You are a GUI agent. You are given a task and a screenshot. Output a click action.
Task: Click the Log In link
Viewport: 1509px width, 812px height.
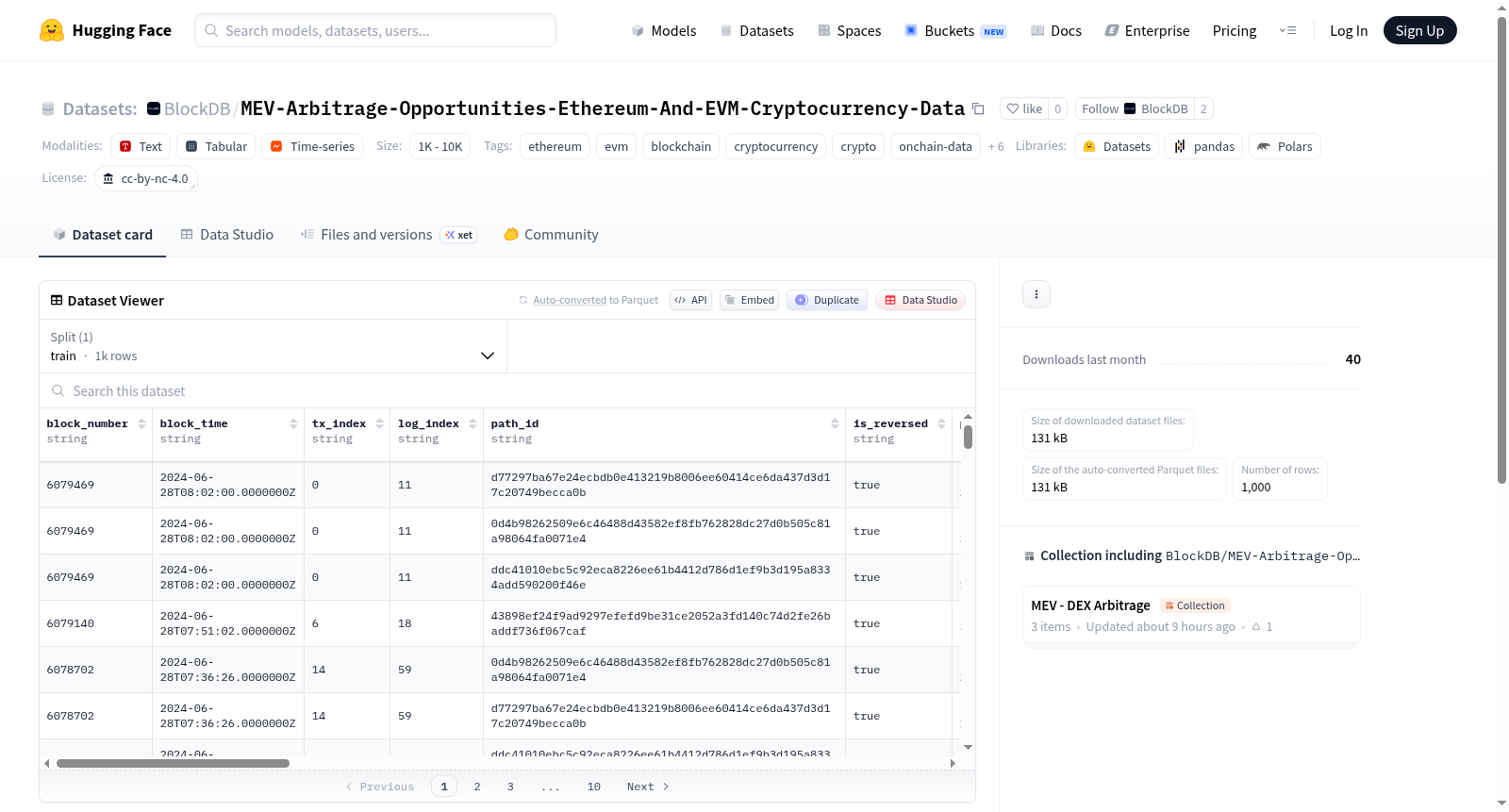(1349, 31)
